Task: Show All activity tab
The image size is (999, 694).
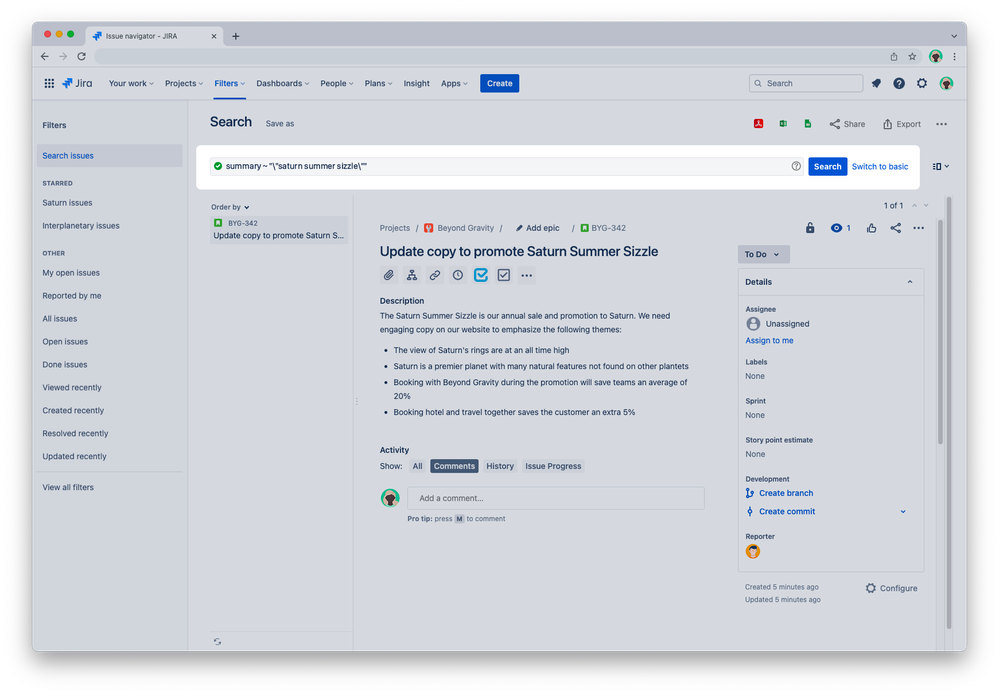Action: 417,466
